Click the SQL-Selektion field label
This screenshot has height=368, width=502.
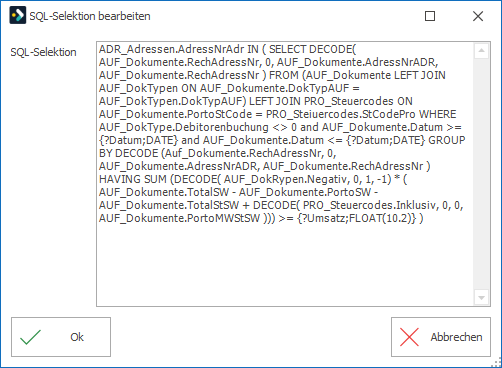(43, 52)
